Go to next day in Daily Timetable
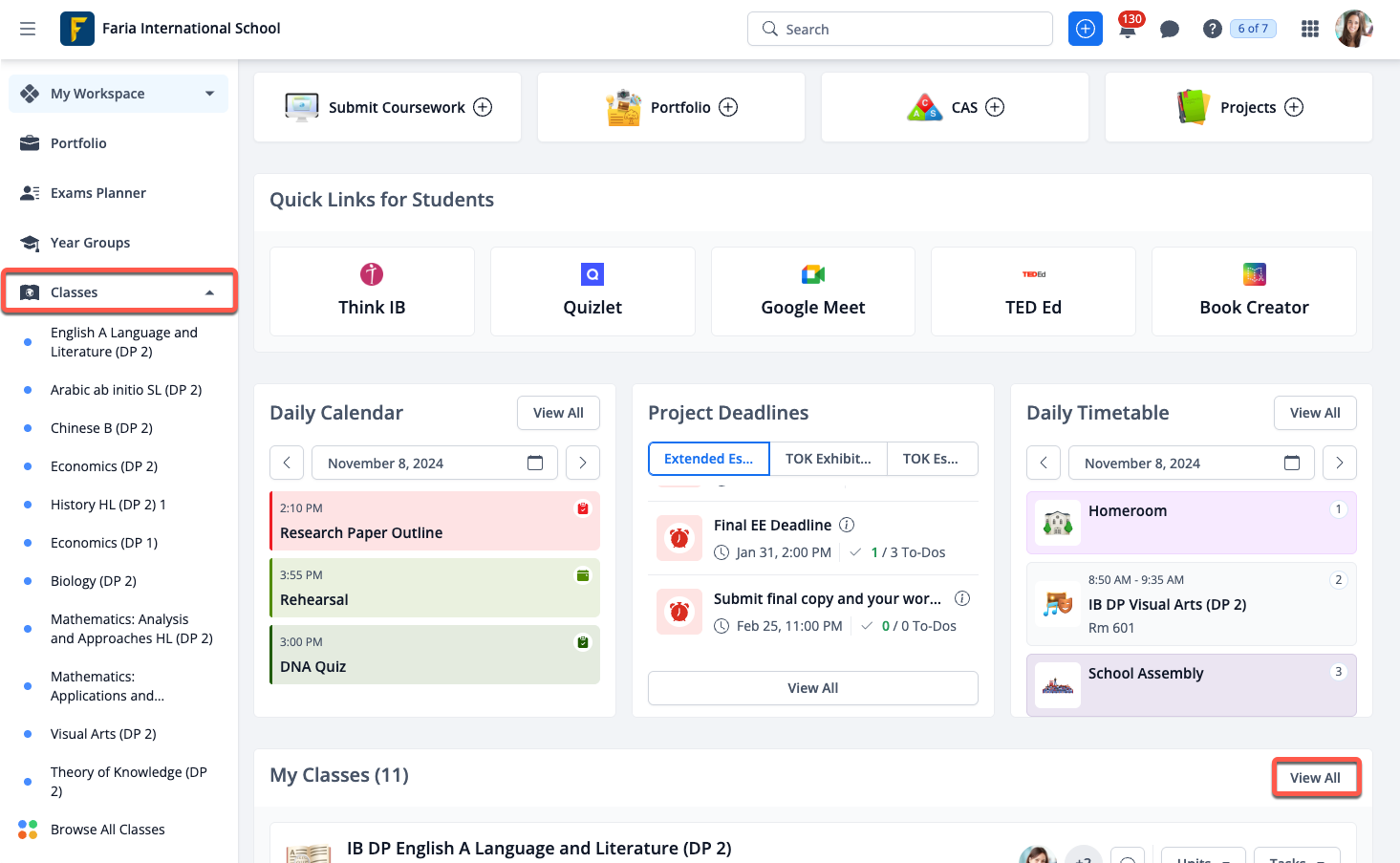This screenshot has width=1400, height=863. tap(1339, 464)
